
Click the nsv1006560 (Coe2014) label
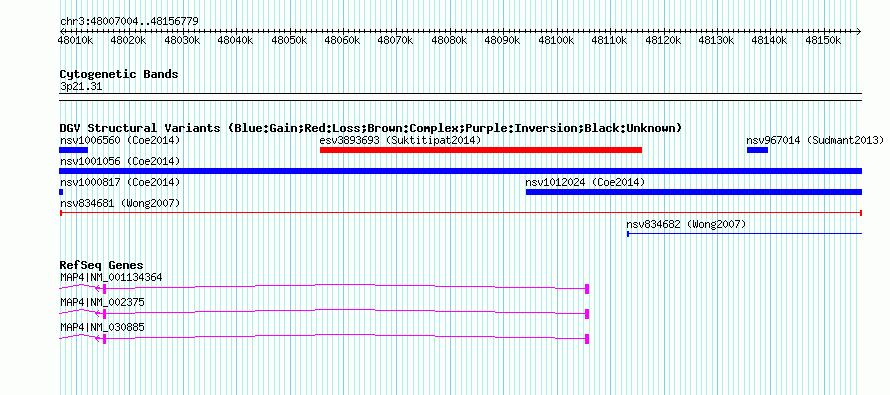pos(120,140)
